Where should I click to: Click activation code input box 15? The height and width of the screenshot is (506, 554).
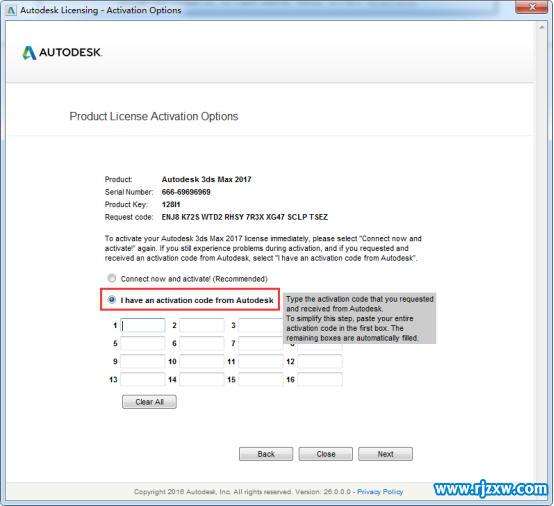point(261,380)
